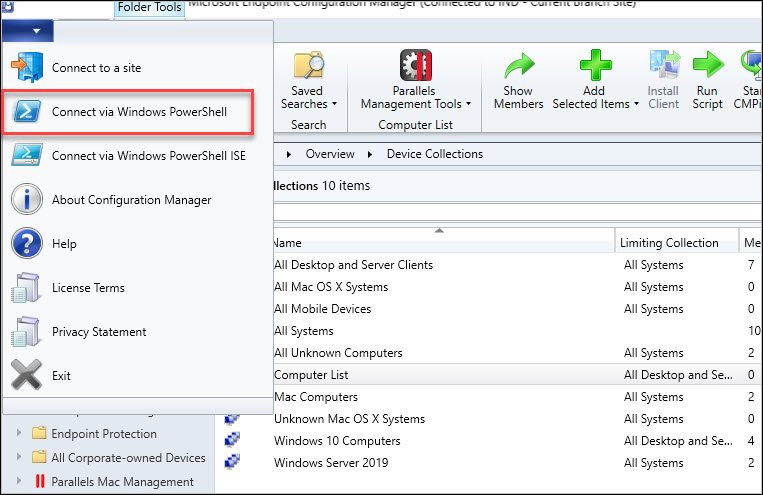Sort by the Name column header
This screenshot has height=495, width=763.
click(x=443, y=242)
